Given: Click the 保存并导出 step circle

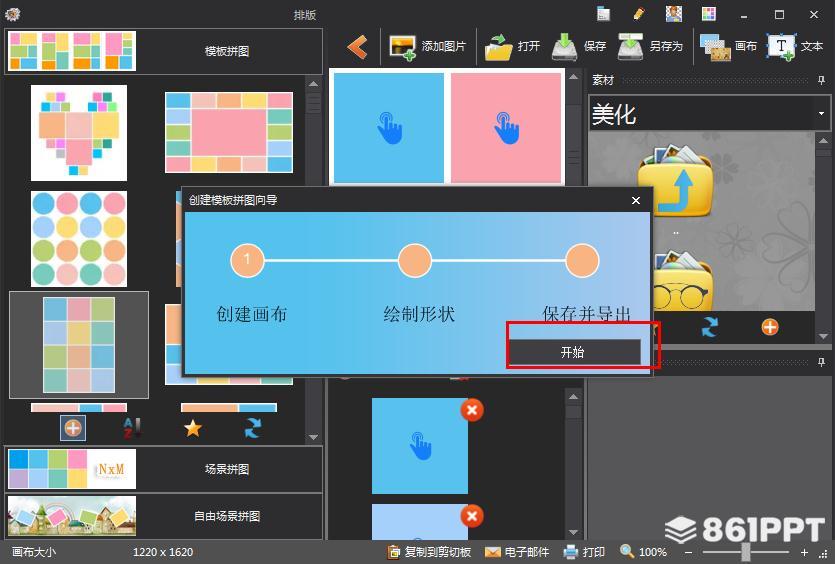Looking at the screenshot, I should click(582, 260).
